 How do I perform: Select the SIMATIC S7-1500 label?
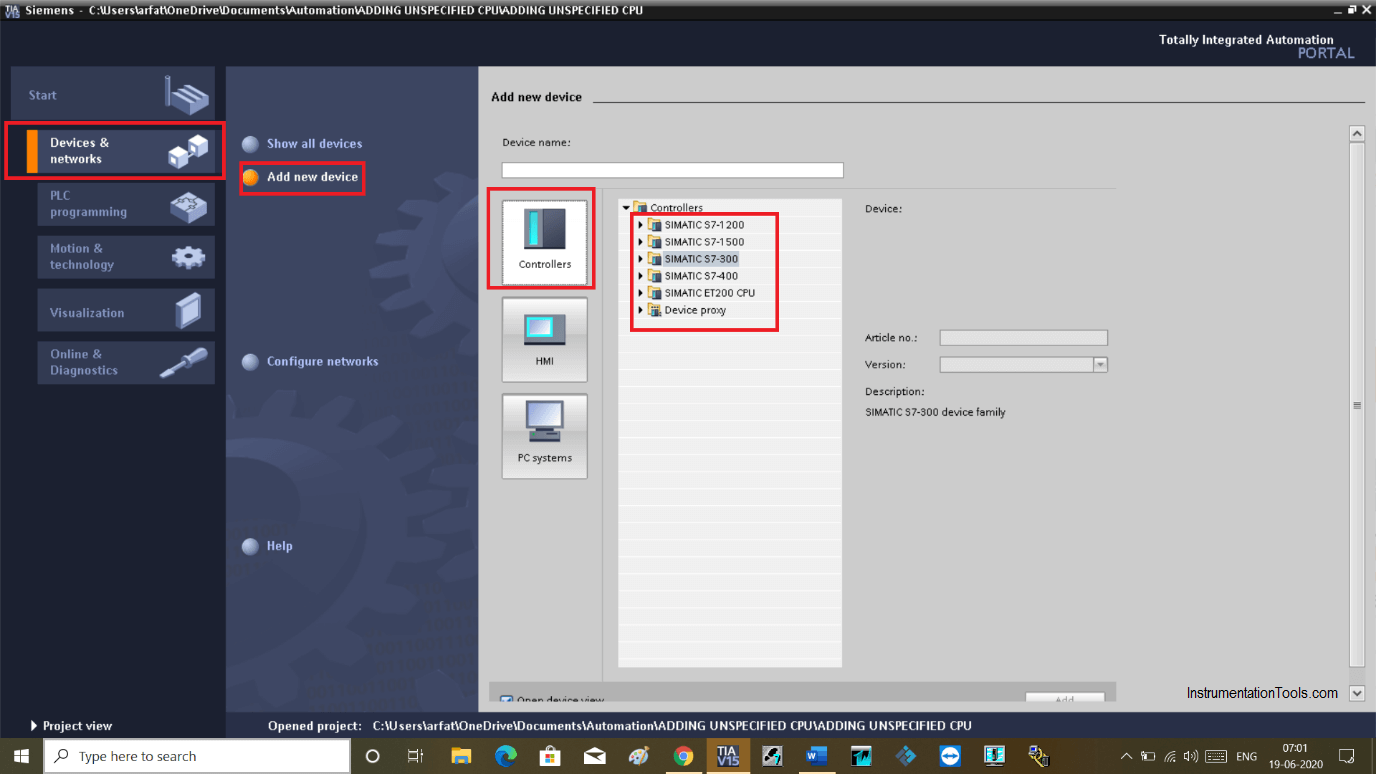[x=704, y=242]
